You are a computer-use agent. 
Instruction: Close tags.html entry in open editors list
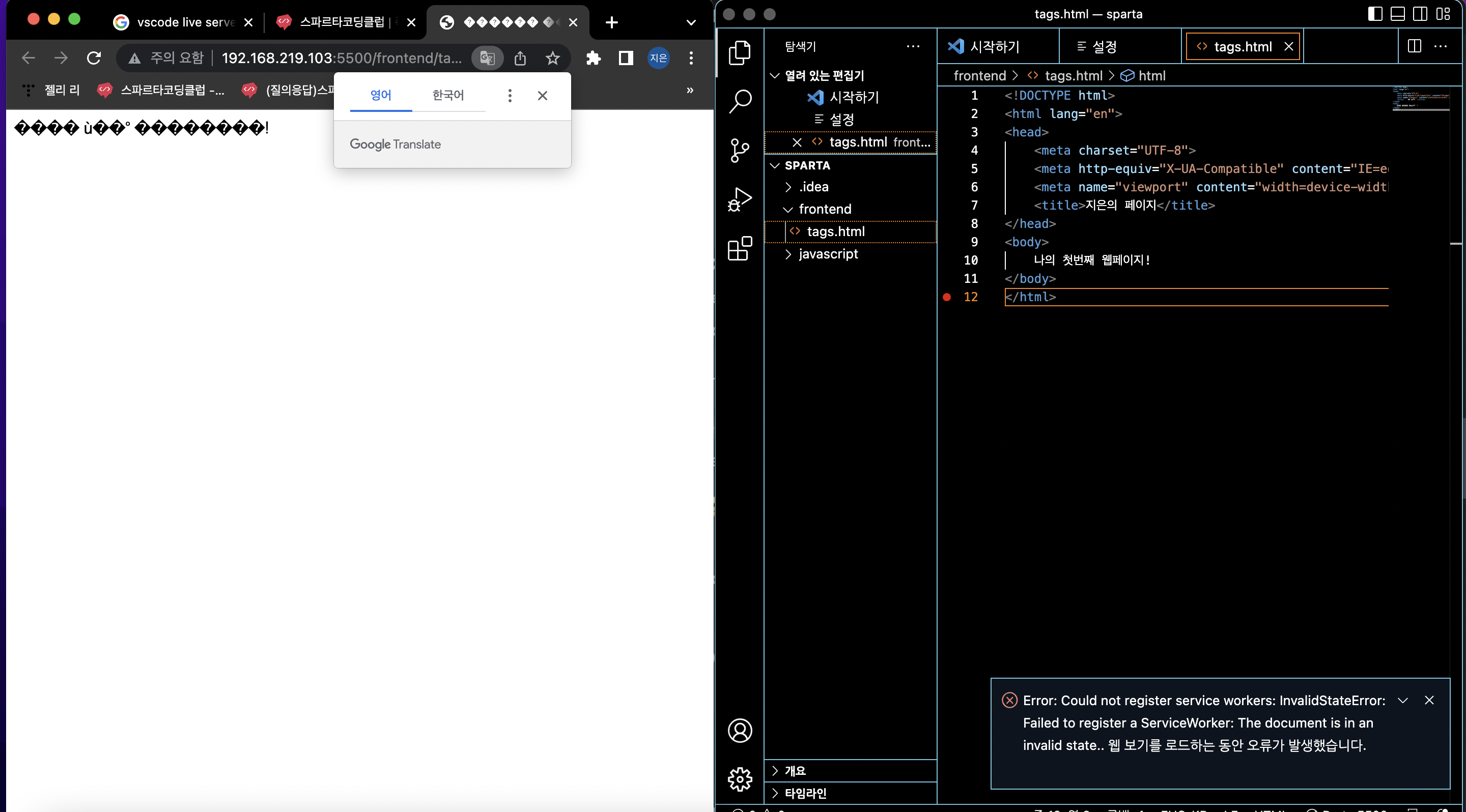point(797,142)
